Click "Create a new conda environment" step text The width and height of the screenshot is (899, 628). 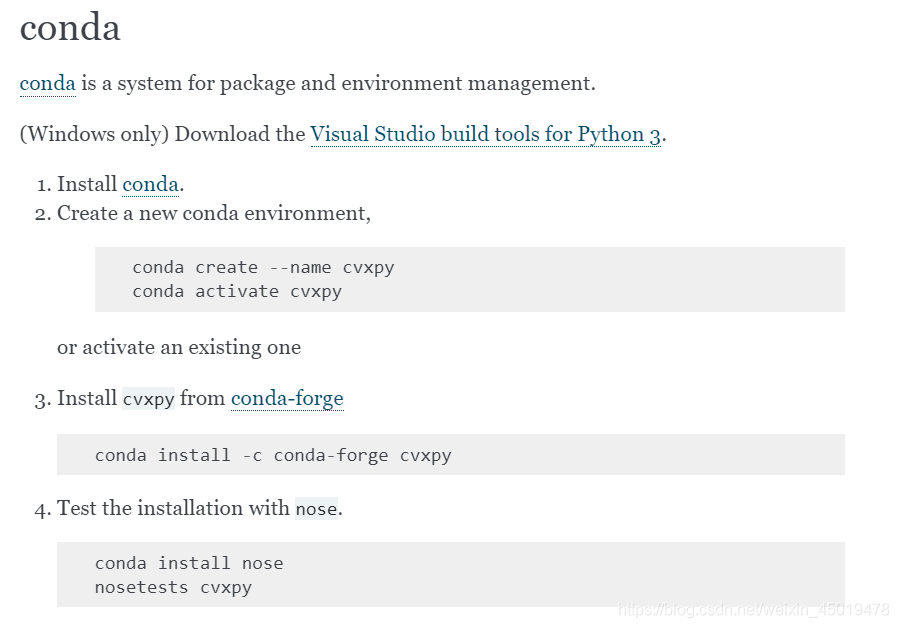[x=213, y=213]
